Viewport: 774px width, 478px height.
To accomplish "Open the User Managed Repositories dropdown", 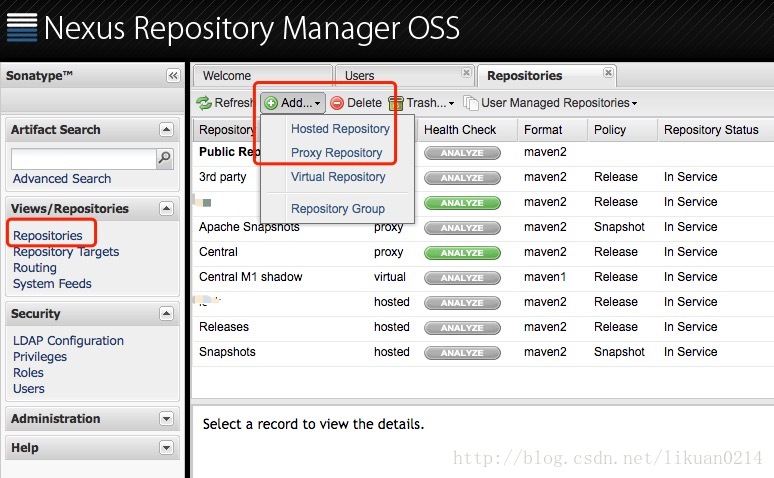I will 550,103.
